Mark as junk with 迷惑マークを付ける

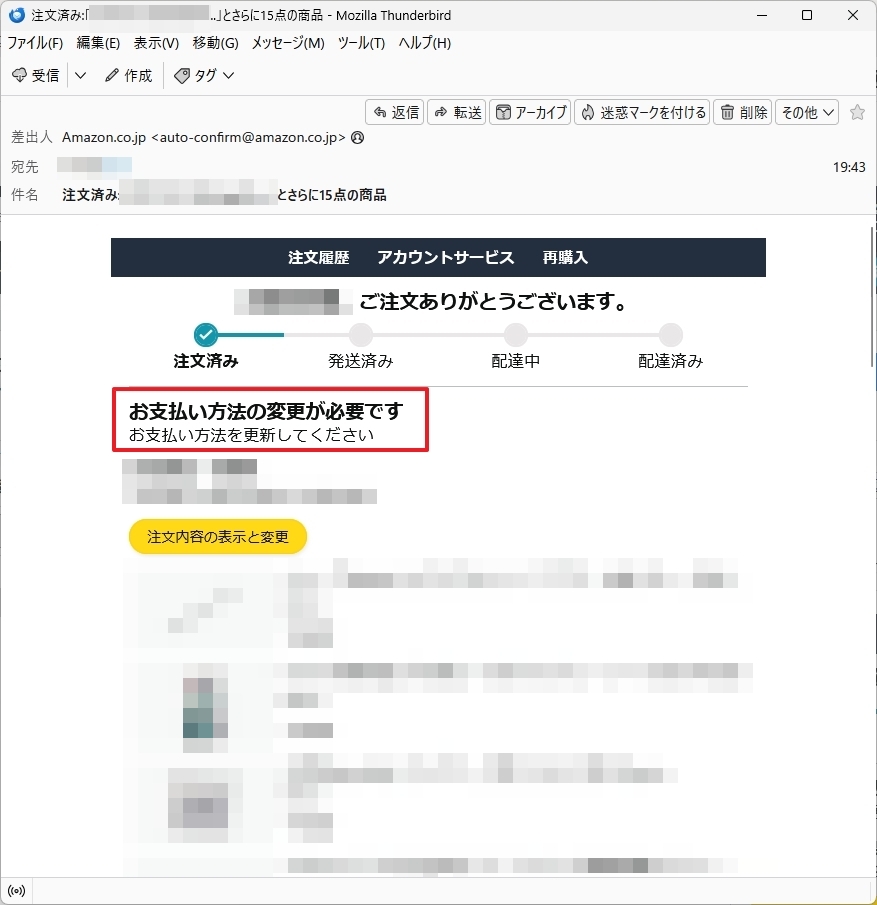tap(642, 112)
